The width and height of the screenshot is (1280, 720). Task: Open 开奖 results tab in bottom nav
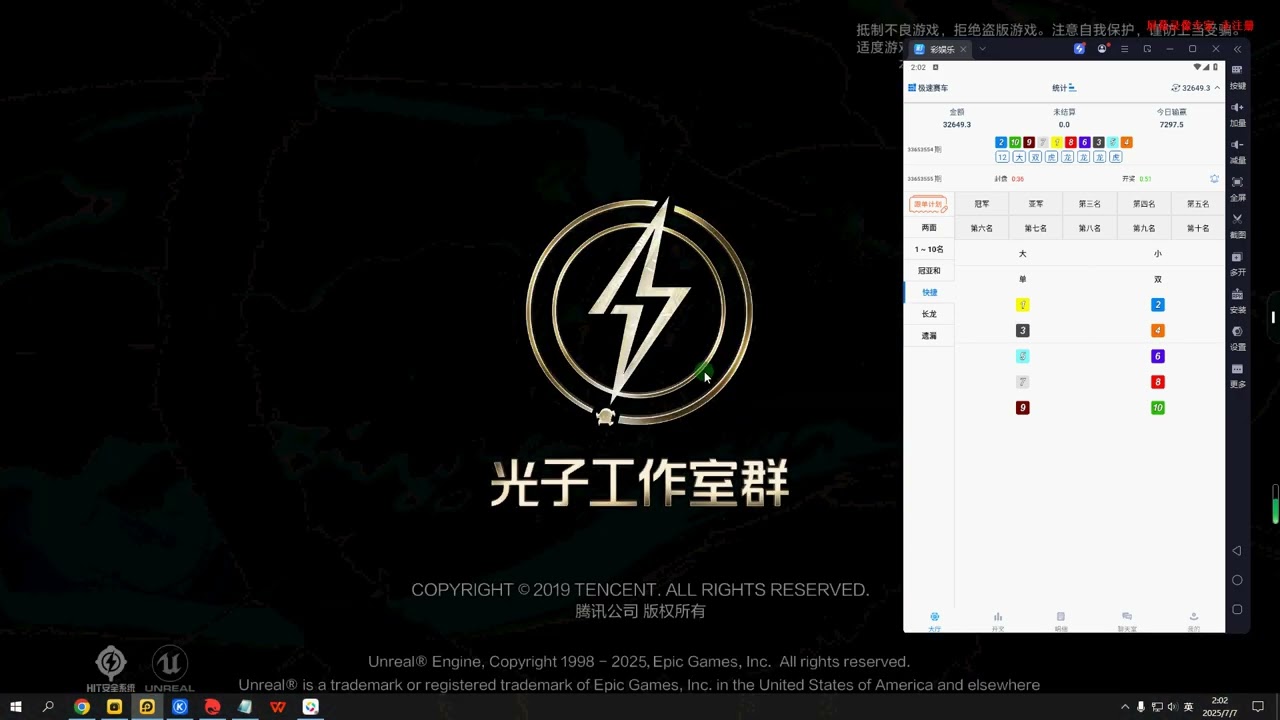(998, 621)
